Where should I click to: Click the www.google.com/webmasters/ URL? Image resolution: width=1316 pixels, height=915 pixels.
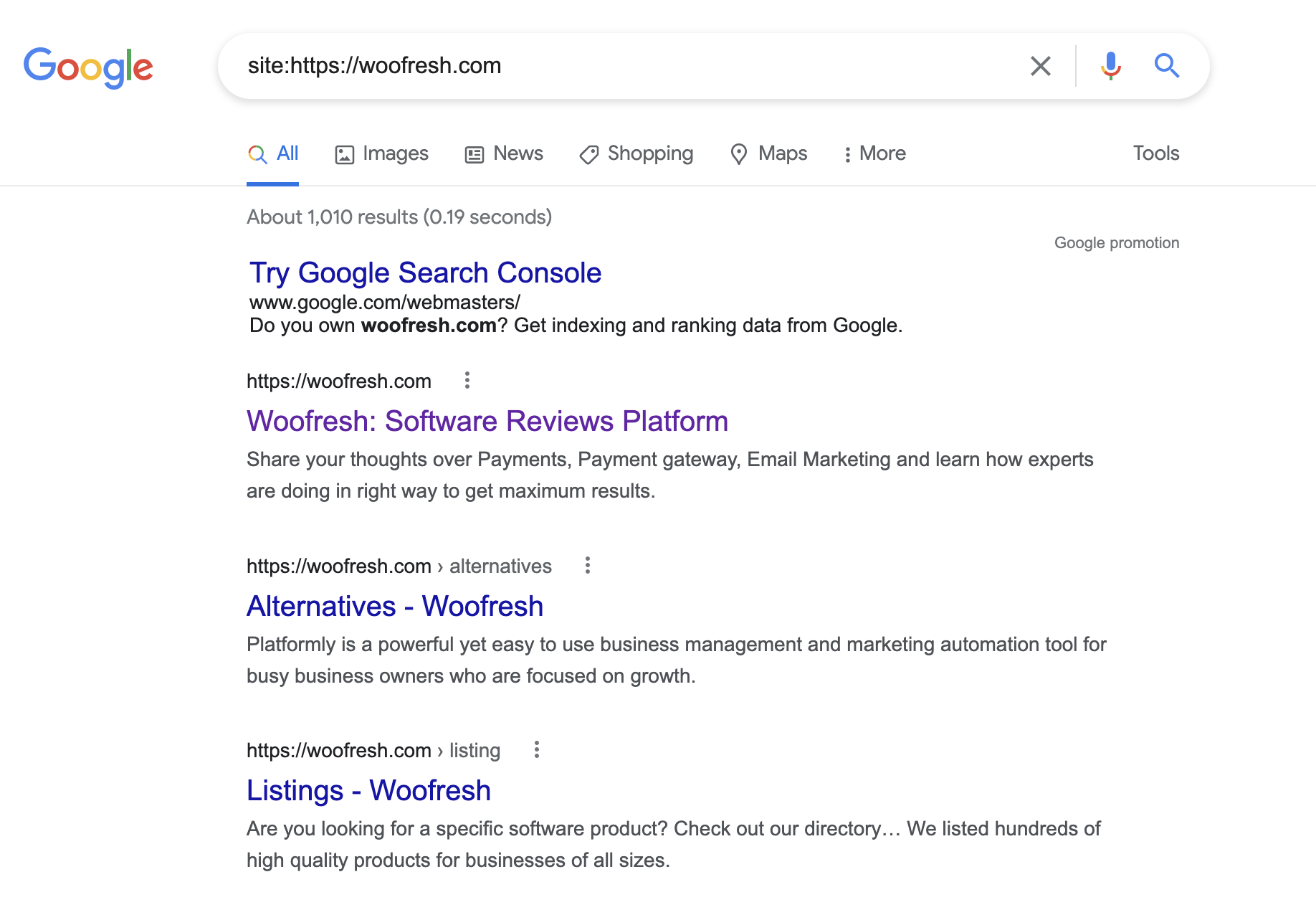[384, 303]
